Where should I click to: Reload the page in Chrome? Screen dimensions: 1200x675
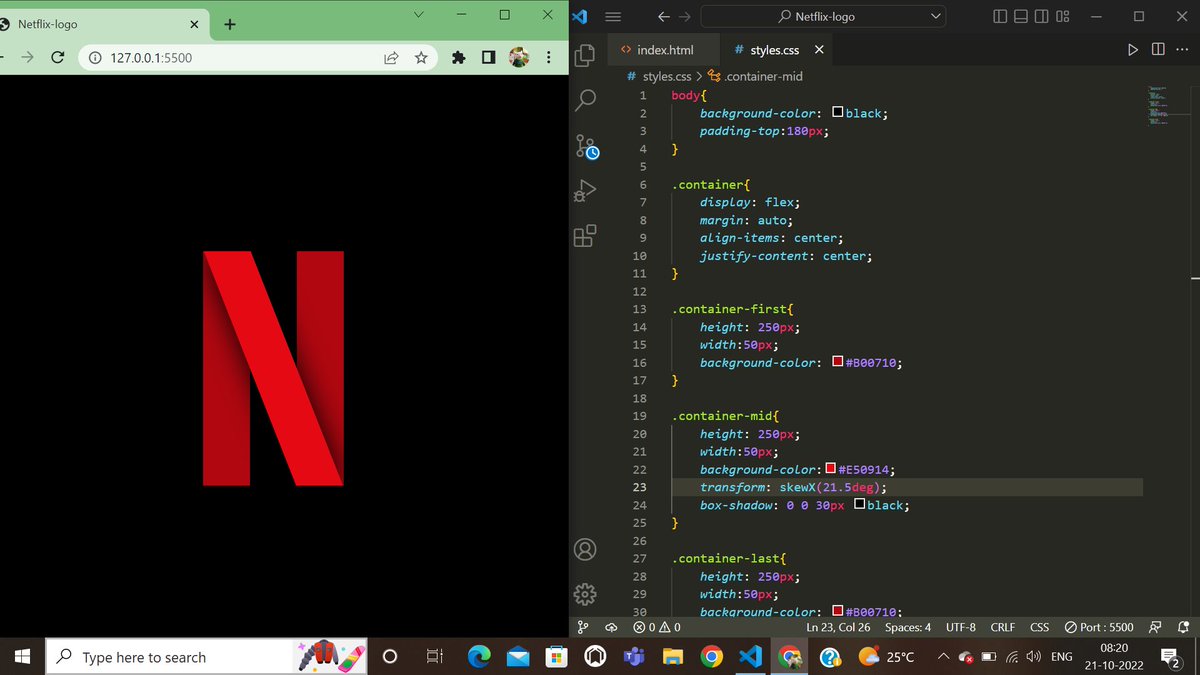point(58,58)
